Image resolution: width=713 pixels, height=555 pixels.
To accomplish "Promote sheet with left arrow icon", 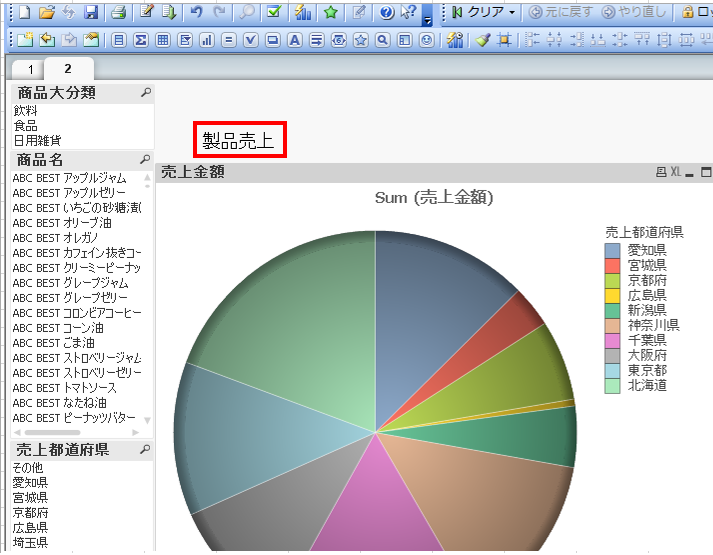I will pos(47,40).
